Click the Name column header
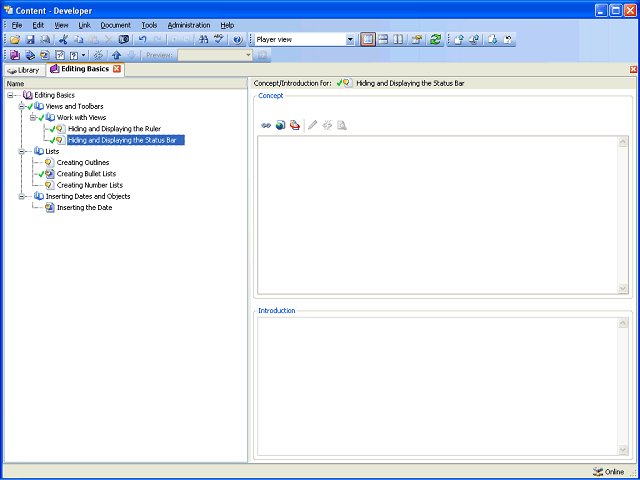The image size is (640, 480). coord(126,84)
